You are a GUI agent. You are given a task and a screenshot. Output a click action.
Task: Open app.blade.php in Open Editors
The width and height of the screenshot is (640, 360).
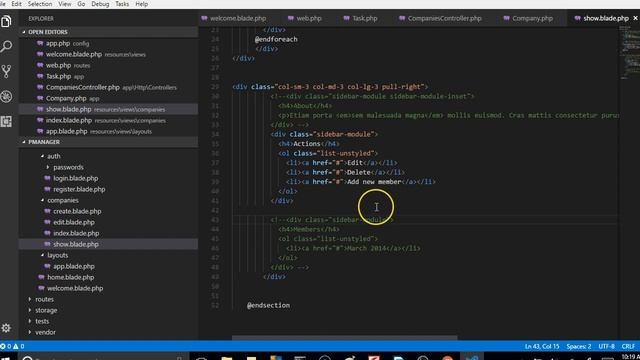(109, 131)
